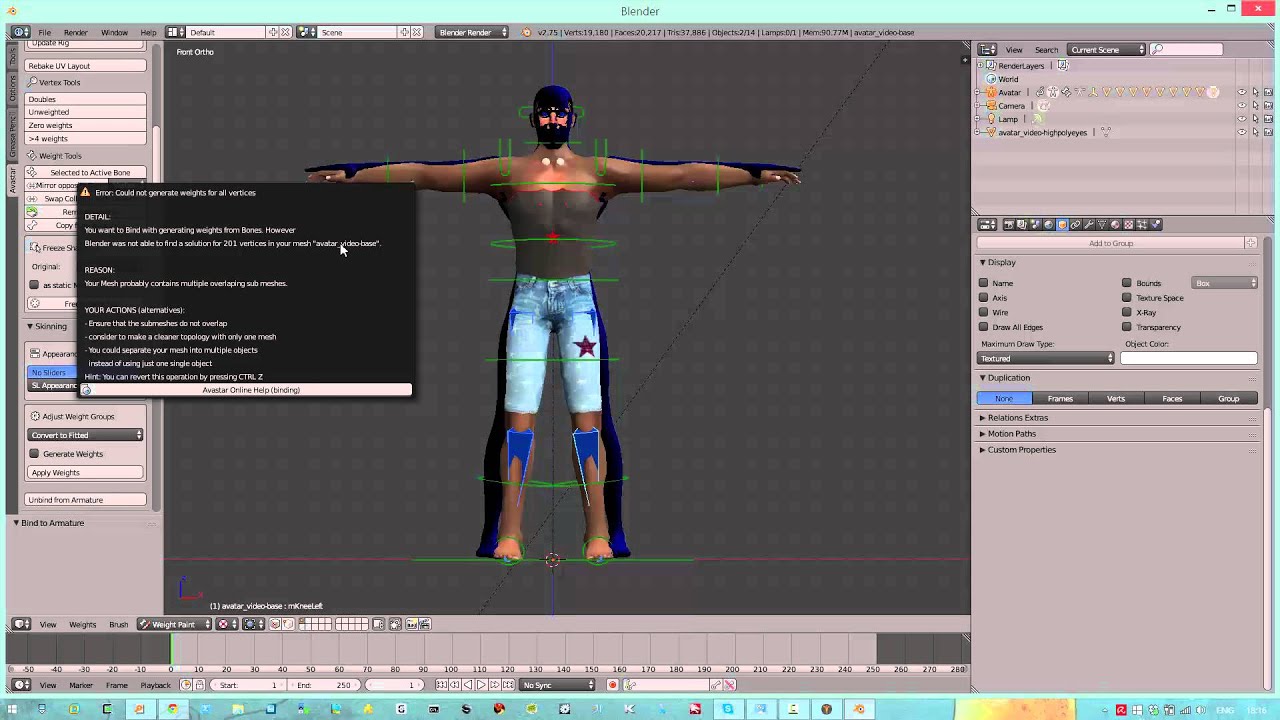The width and height of the screenshot is (1280, 720).
Task: Open the Weights menu in 3D header
Action: 82,624
